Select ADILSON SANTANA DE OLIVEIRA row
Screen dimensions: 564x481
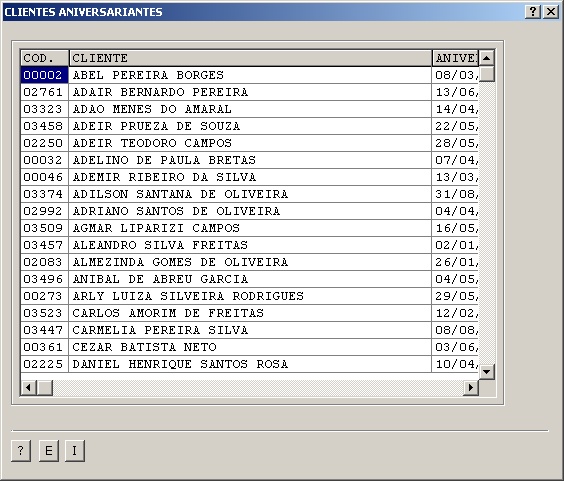click(250, 194)
